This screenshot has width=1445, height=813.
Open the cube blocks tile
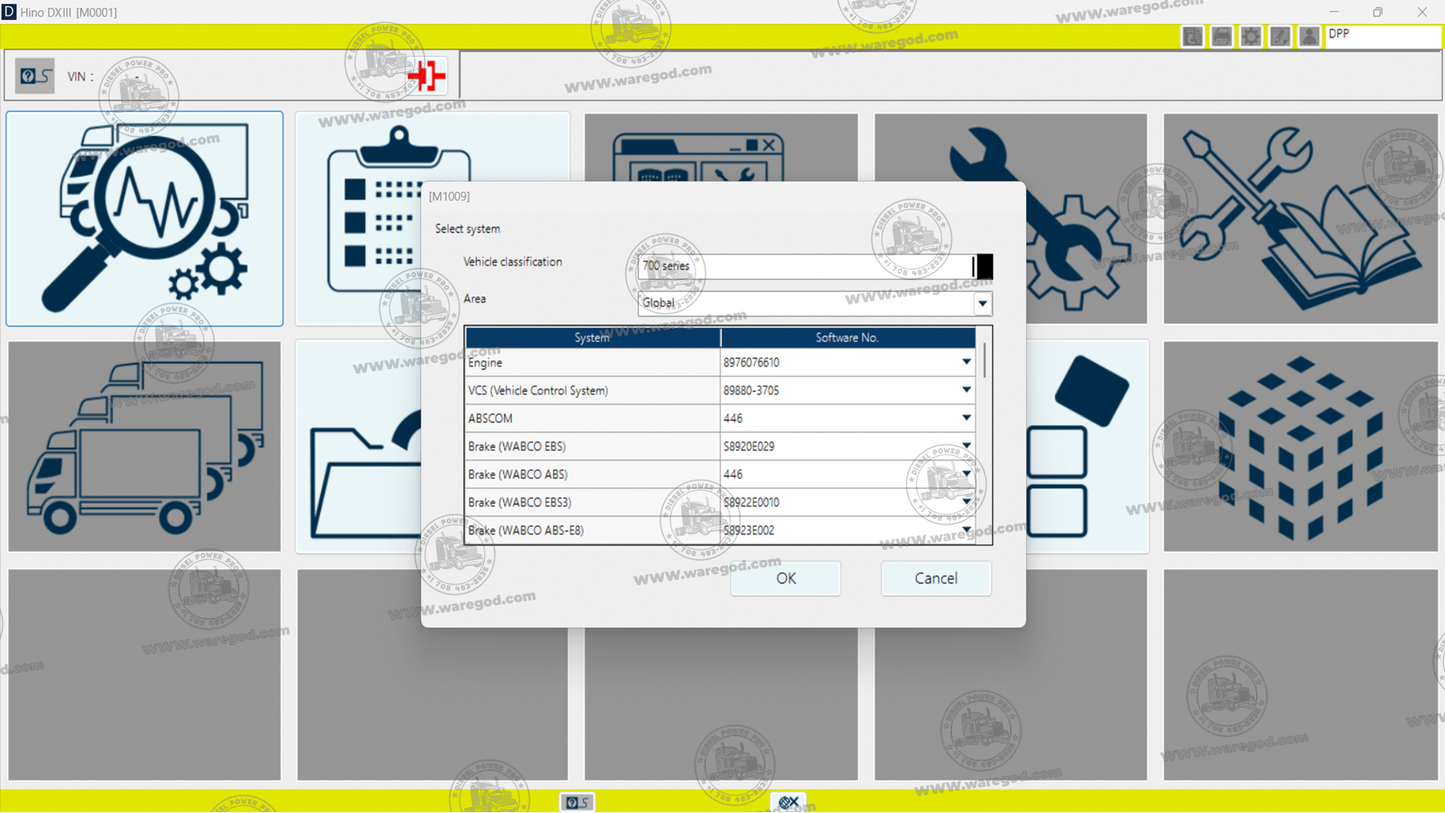[x=1300, y=446]
